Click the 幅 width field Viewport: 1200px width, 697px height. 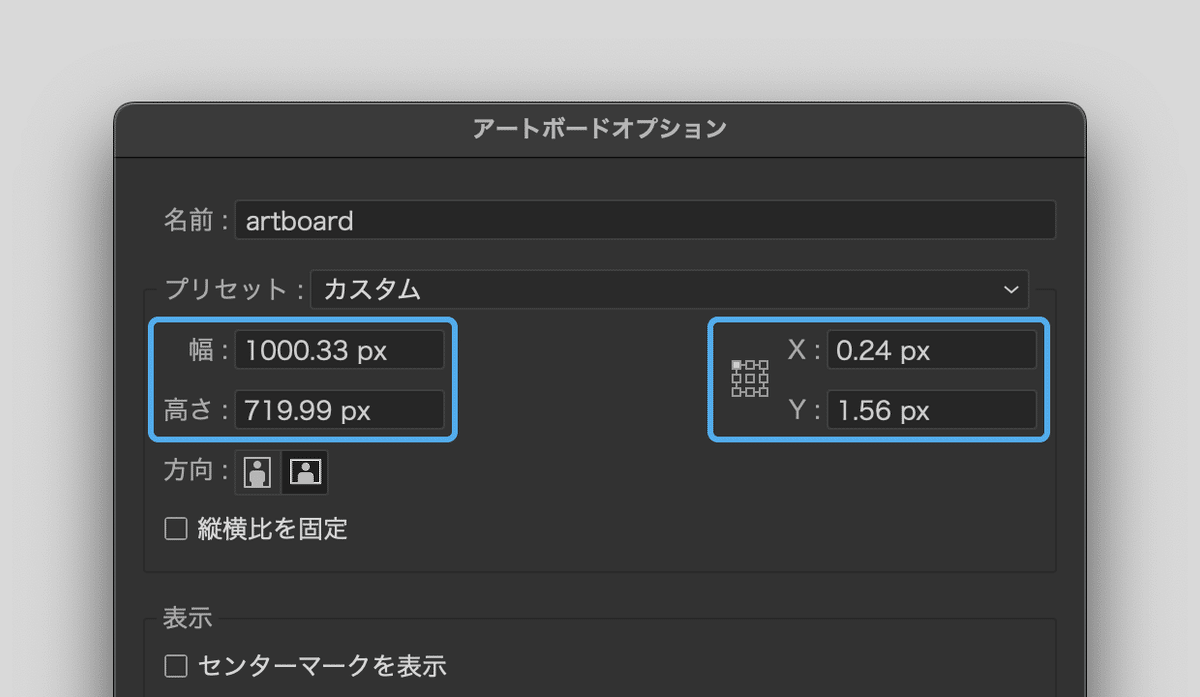tap(339, 350)
